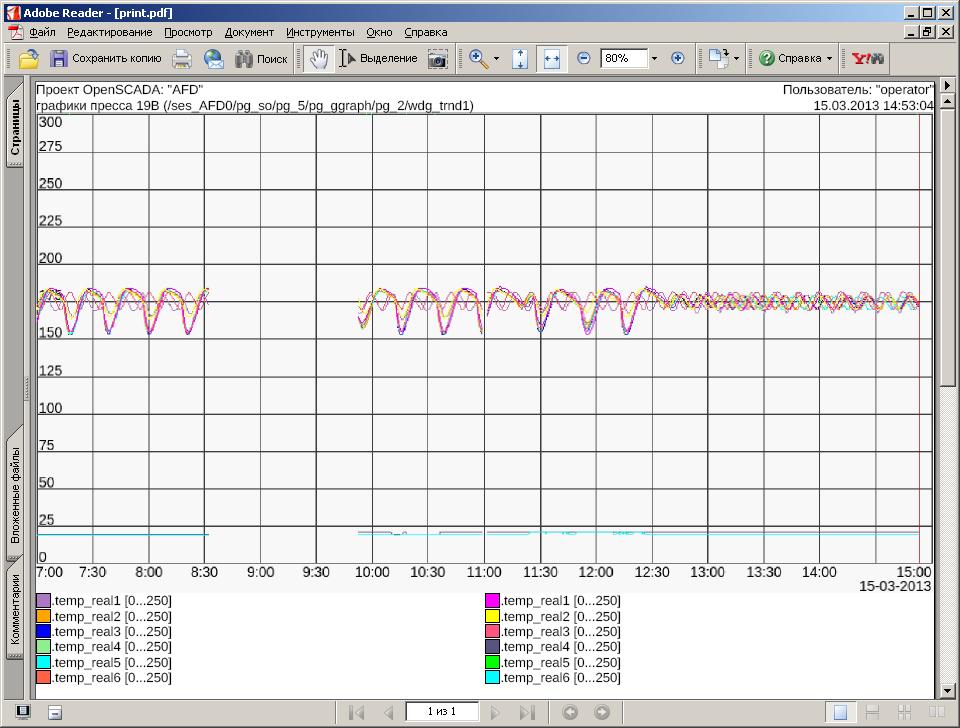Image resolution: width=960 pixels, height=728 pixels.
Task: Click the Print icon in toolbar
Action: (182, 59)
